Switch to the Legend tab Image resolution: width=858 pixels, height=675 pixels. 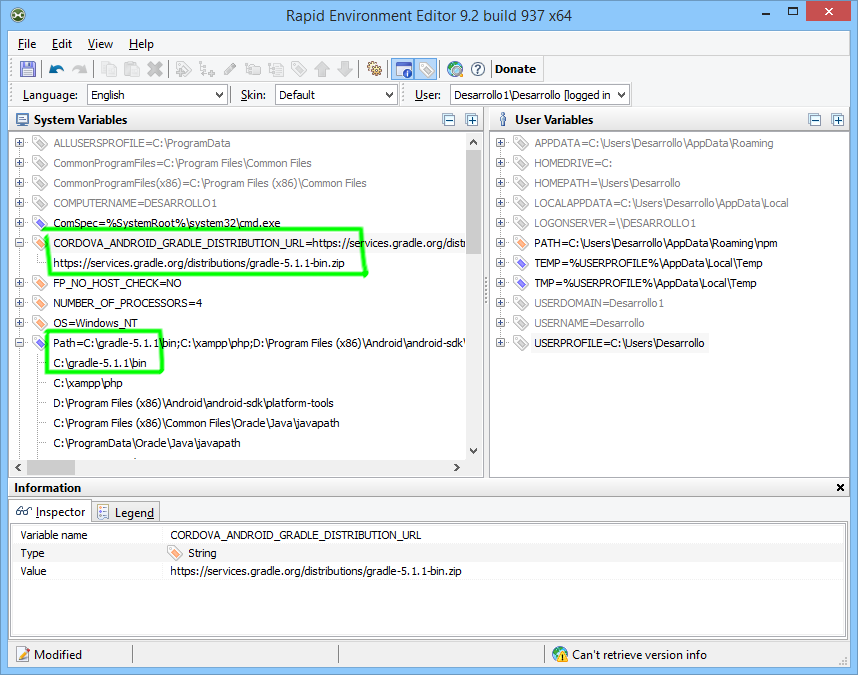coord(126,513)
